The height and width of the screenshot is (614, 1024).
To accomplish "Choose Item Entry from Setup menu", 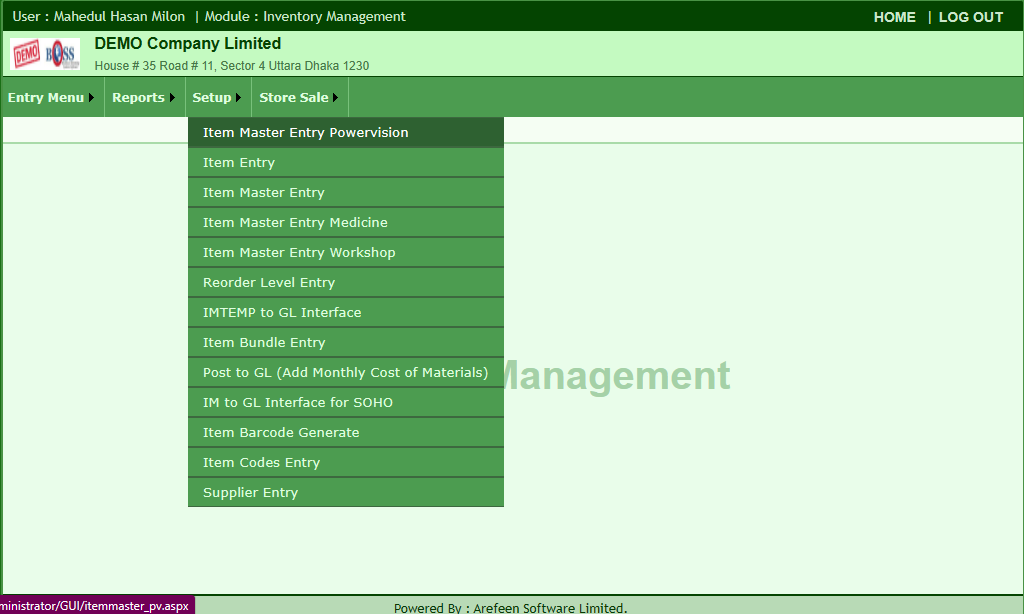I will 345,163.
